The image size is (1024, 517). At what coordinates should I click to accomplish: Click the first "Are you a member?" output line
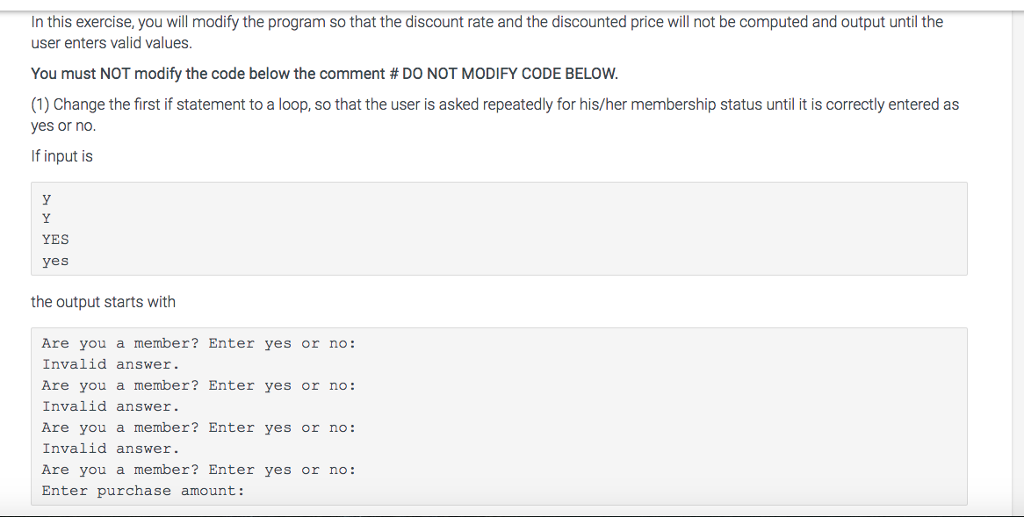tap(198, 344)
